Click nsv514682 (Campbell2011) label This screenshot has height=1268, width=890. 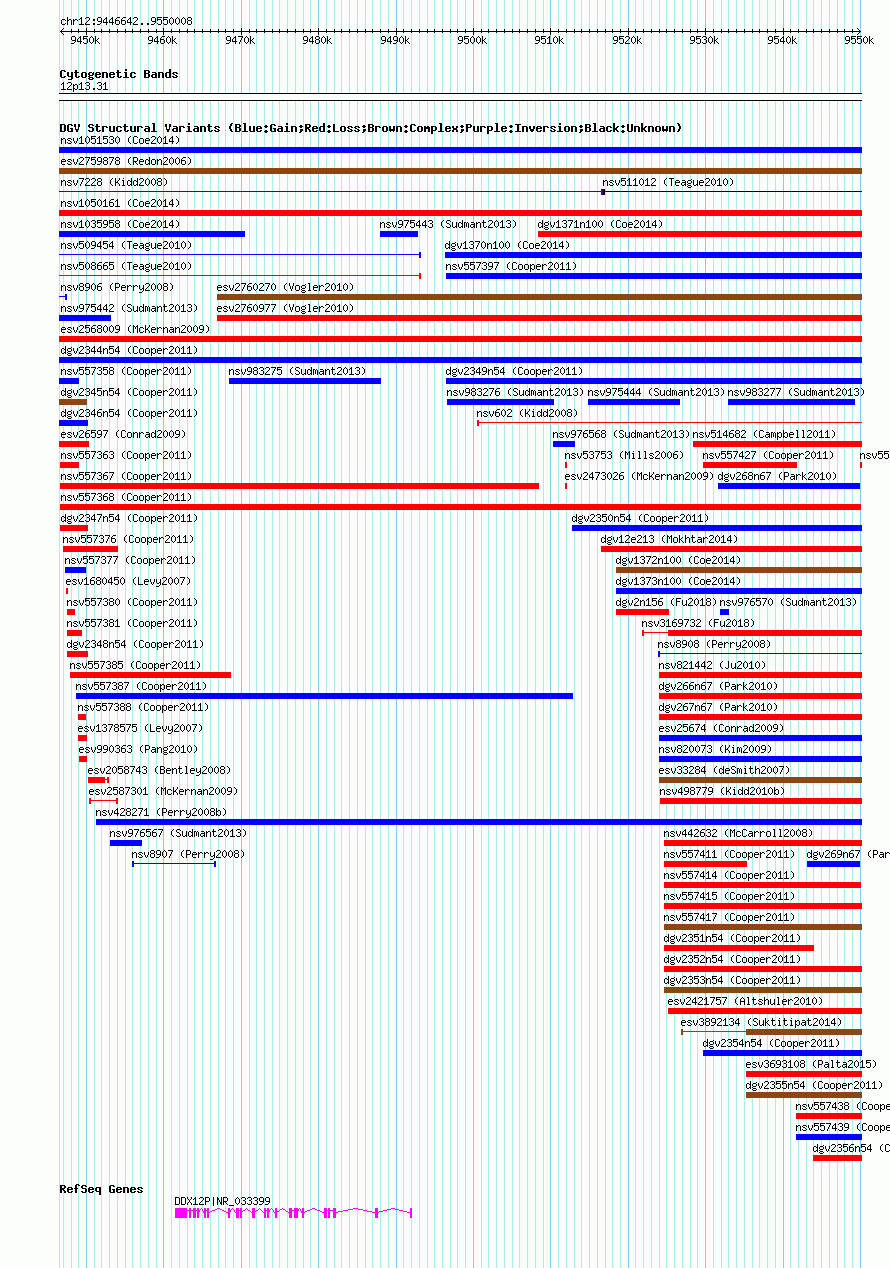point(765,434)
